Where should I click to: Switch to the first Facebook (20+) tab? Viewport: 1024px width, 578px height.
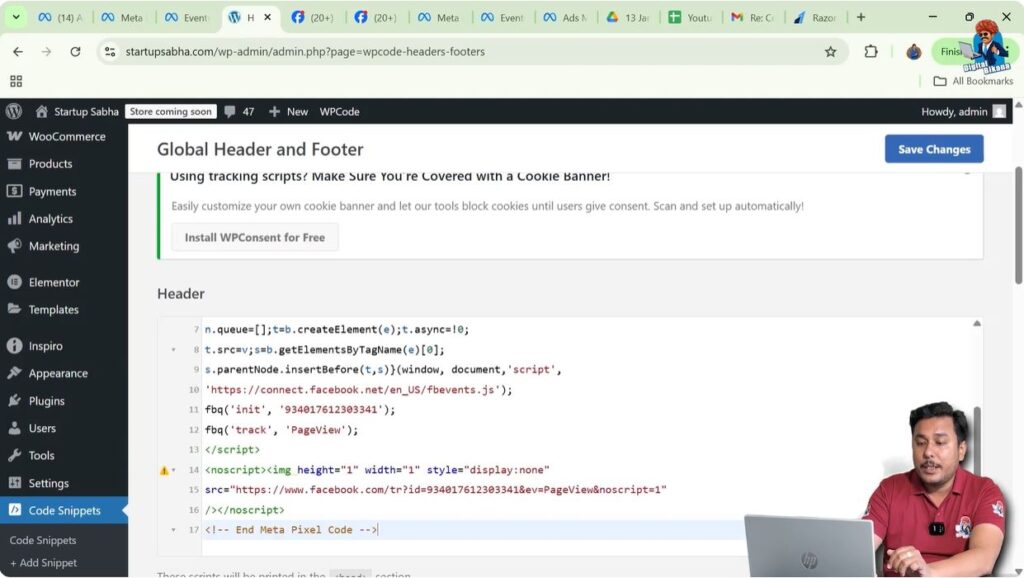tap(313, 18)
